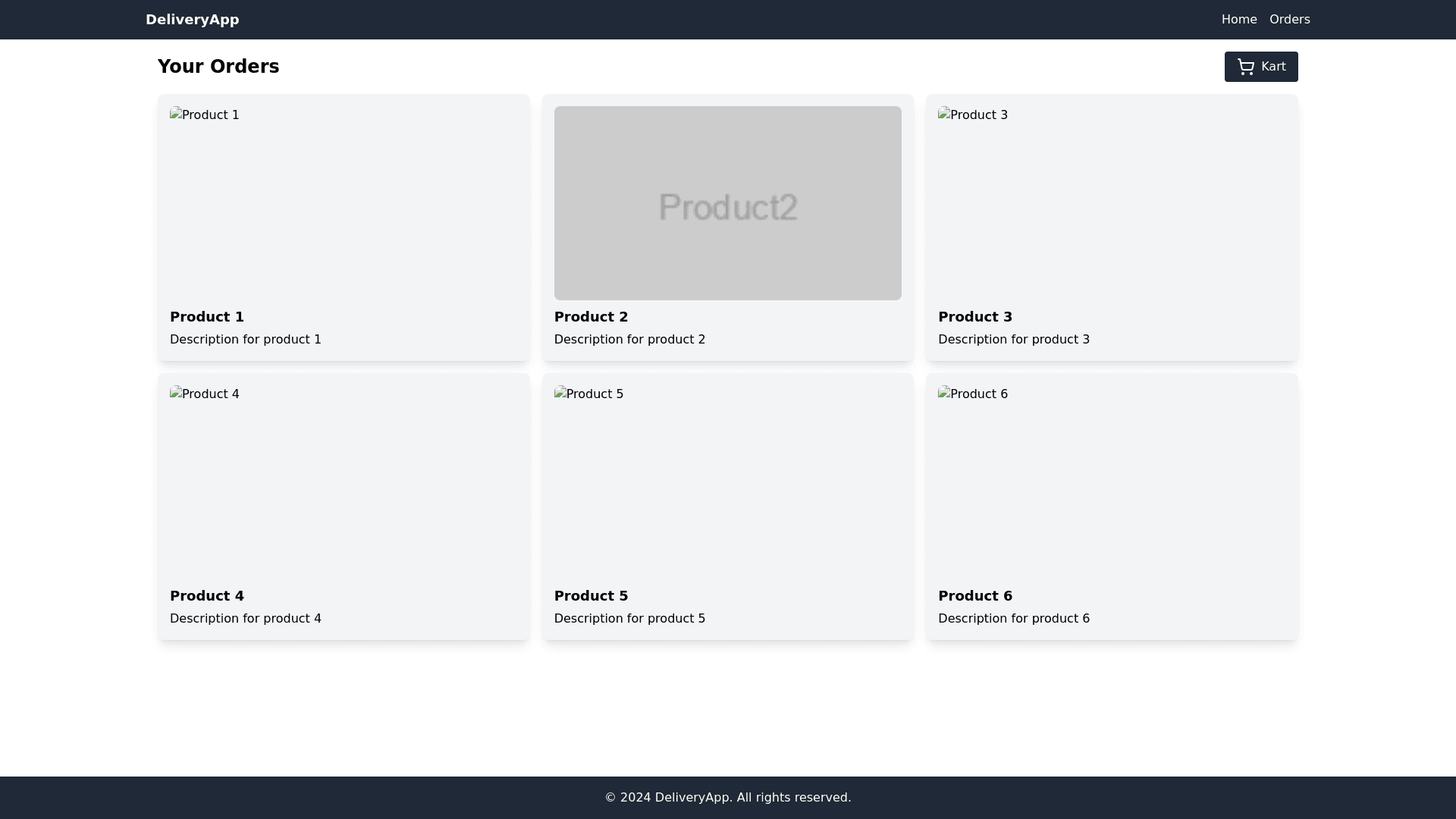Select the Product 5 title
1456x819 pixels.
tap(591, 596)
